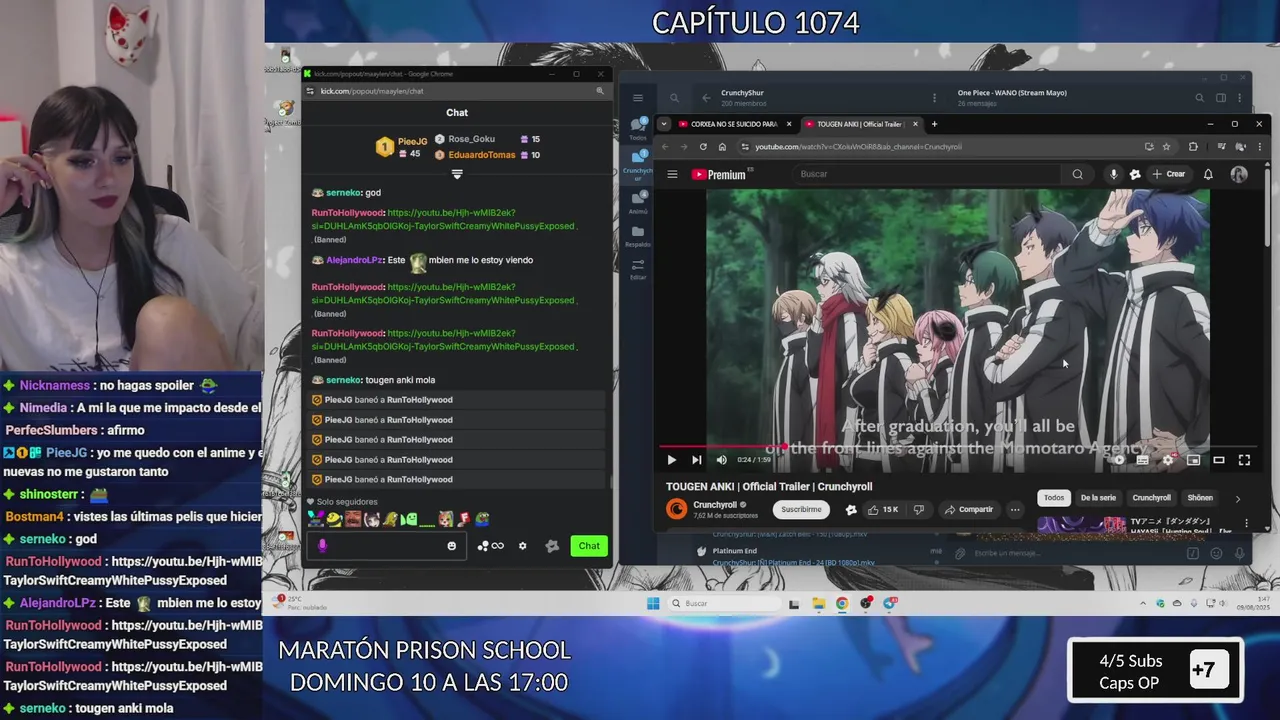The width and height of the screenshot is (1280, 720).
Task: Open more actions ellipsis under video
Action: [1015, 509]
